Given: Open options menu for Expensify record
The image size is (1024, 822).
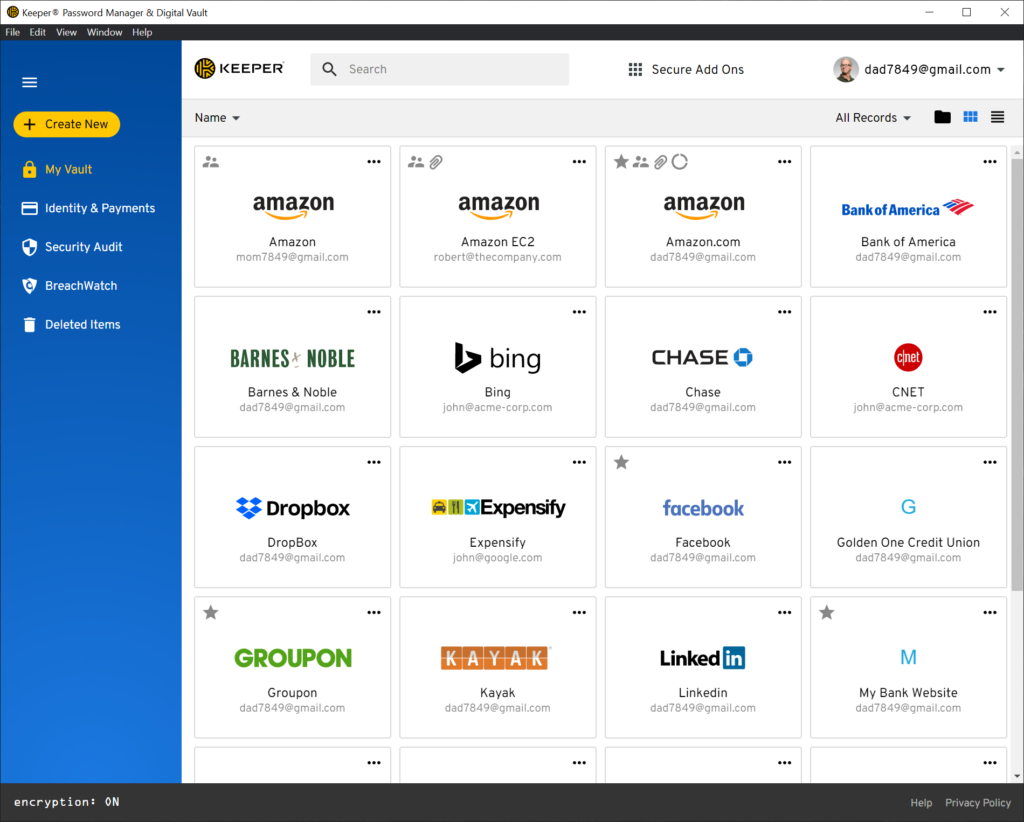Looking at the screenshot, I should (x=579, y=462).
